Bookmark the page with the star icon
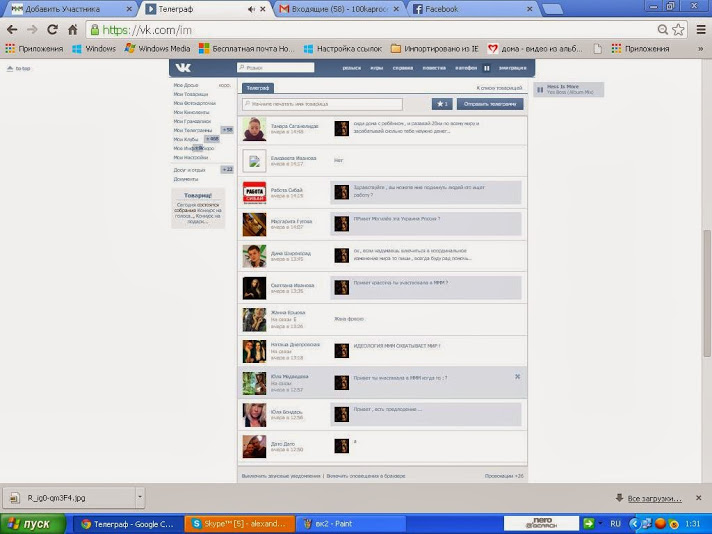 [x=678, y=30]
